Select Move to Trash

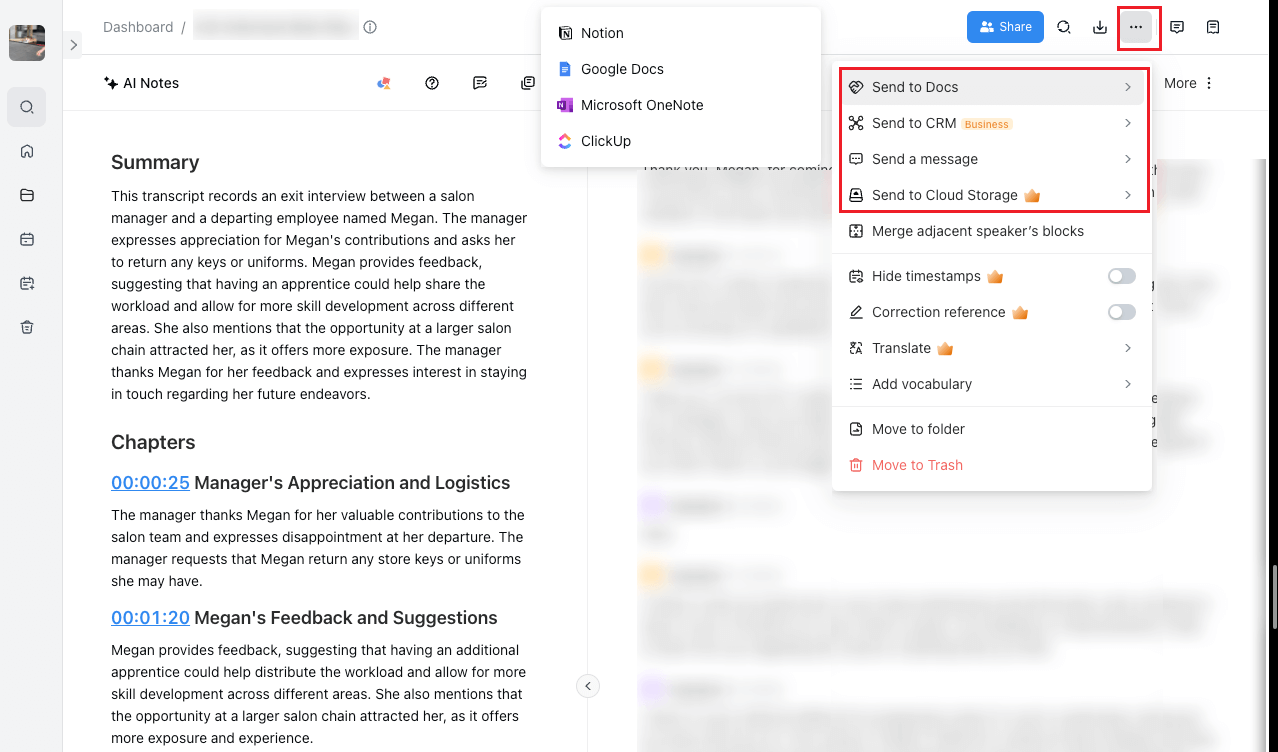[x=992, y=465]
